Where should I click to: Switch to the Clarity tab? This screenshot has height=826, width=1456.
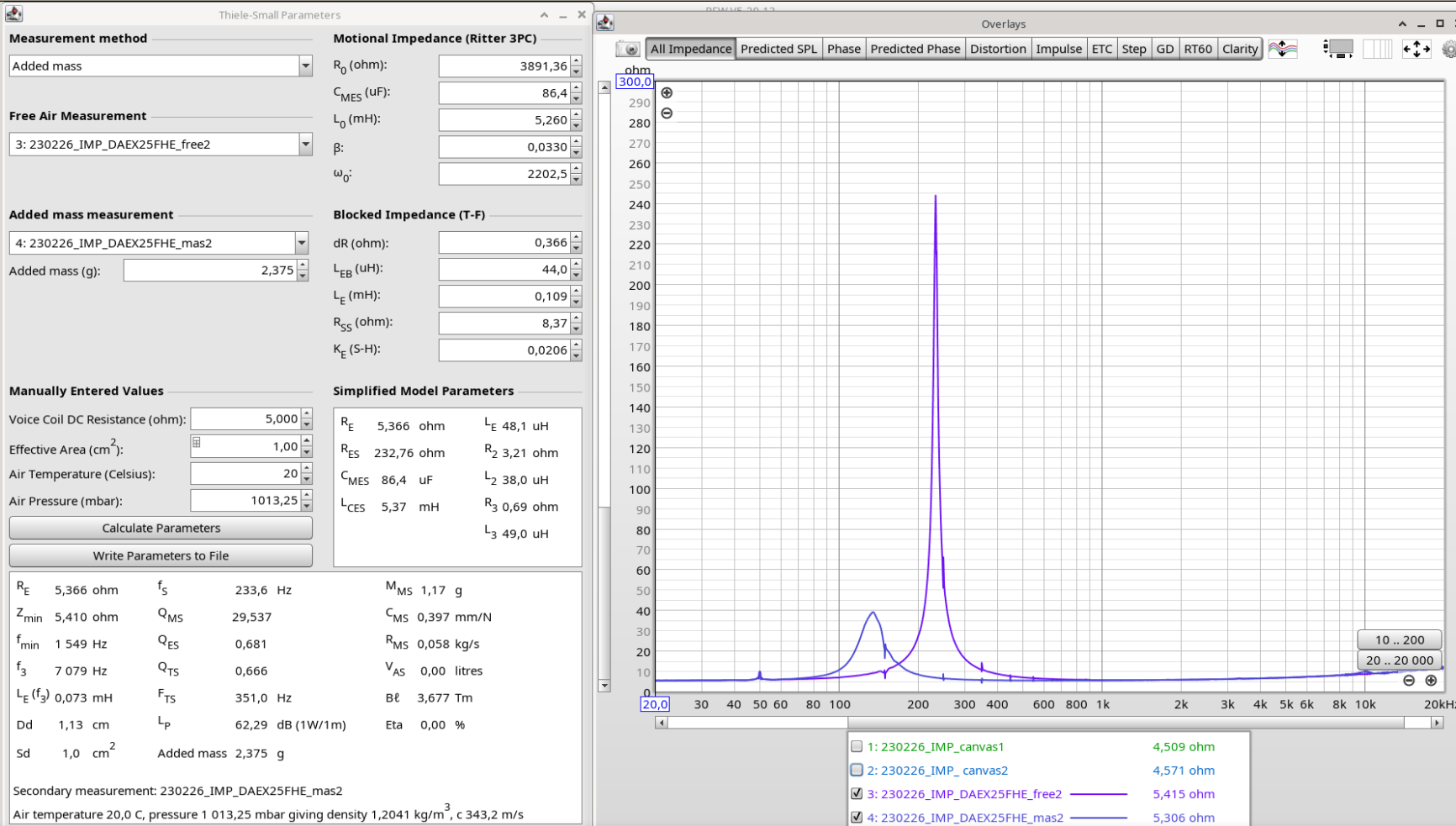click(x=1240, y=49)
